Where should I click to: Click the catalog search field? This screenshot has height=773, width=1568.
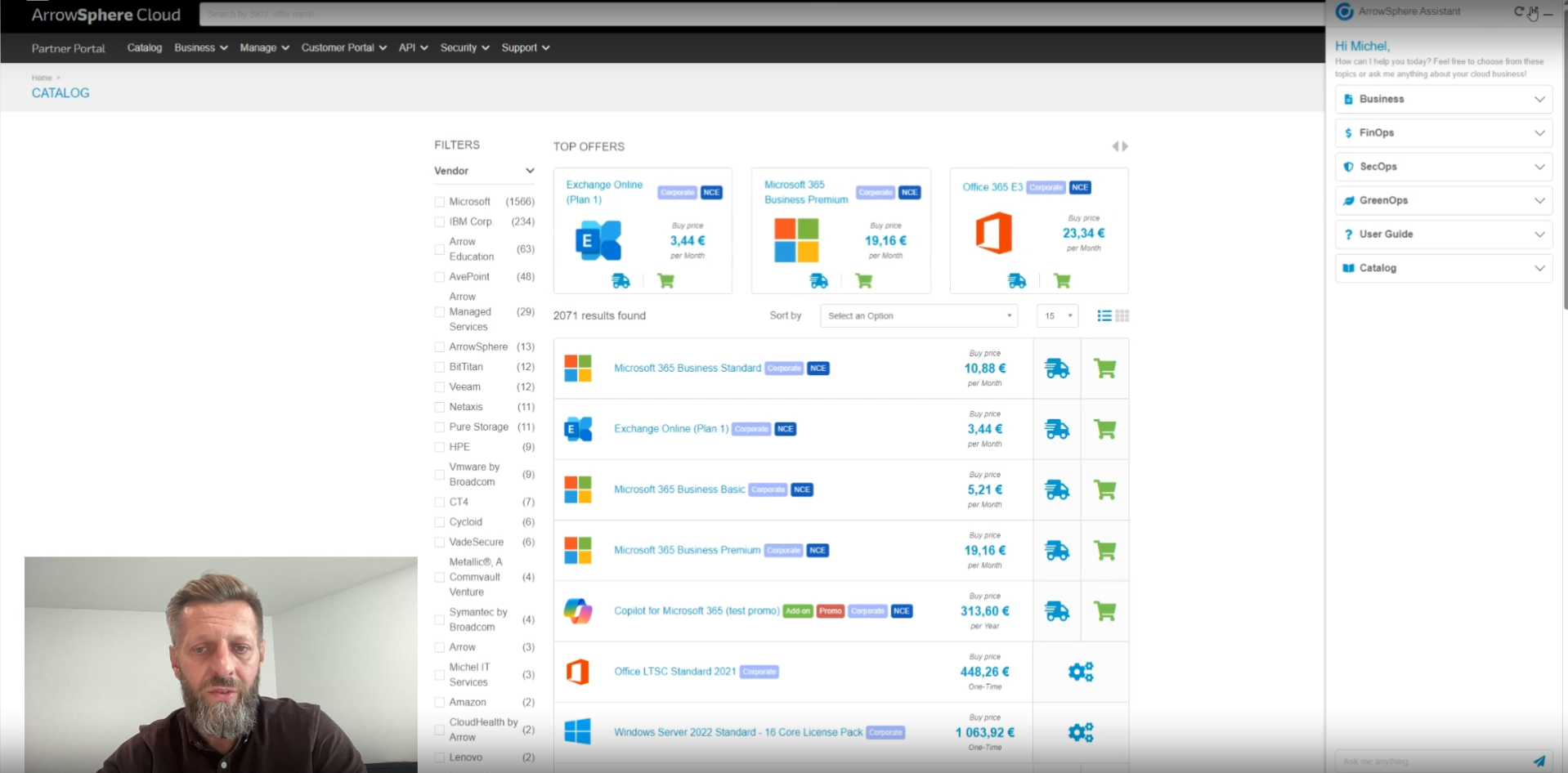[x=760, y=14]
